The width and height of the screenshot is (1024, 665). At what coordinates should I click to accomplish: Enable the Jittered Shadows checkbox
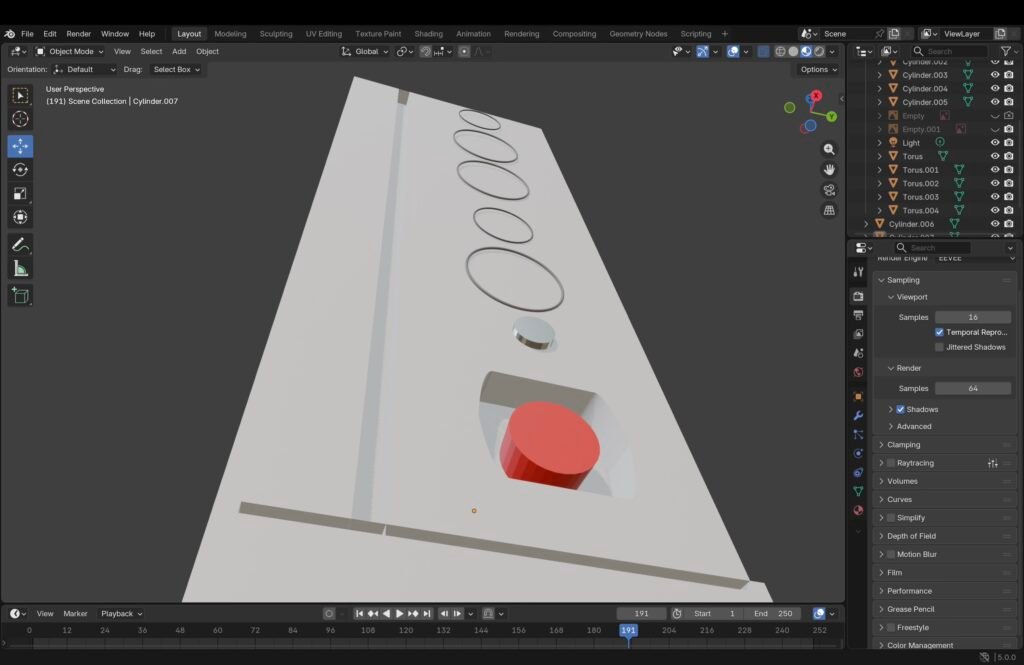coord(939,347)
